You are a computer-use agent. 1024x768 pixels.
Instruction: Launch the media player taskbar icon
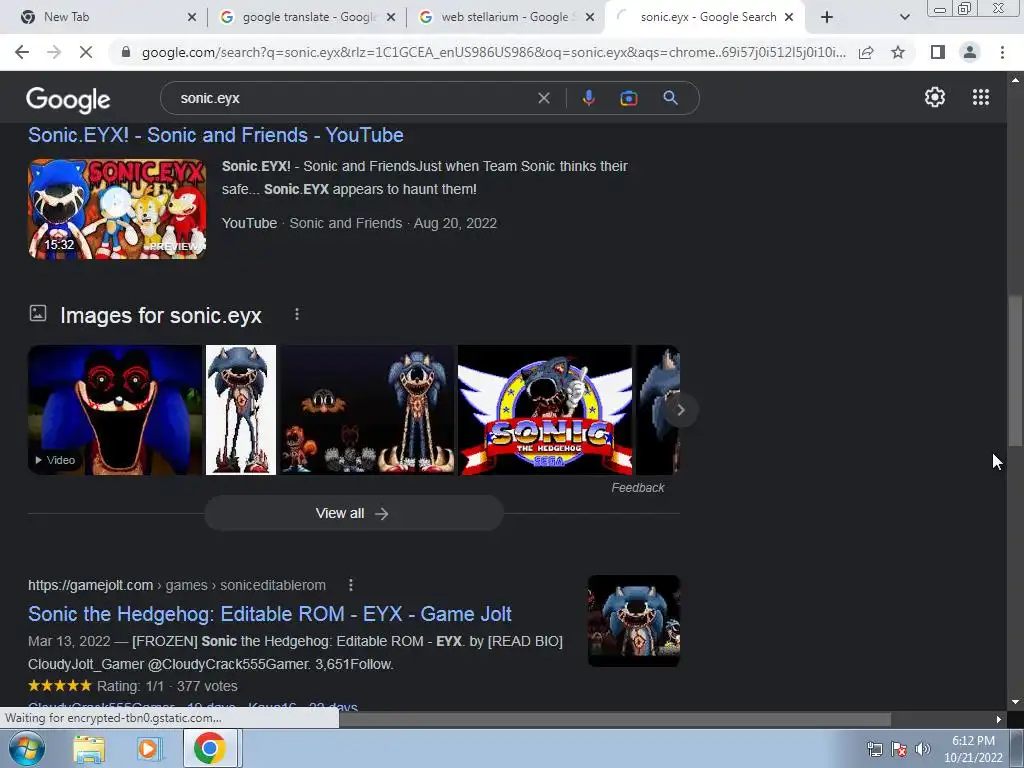pos(148,749)
